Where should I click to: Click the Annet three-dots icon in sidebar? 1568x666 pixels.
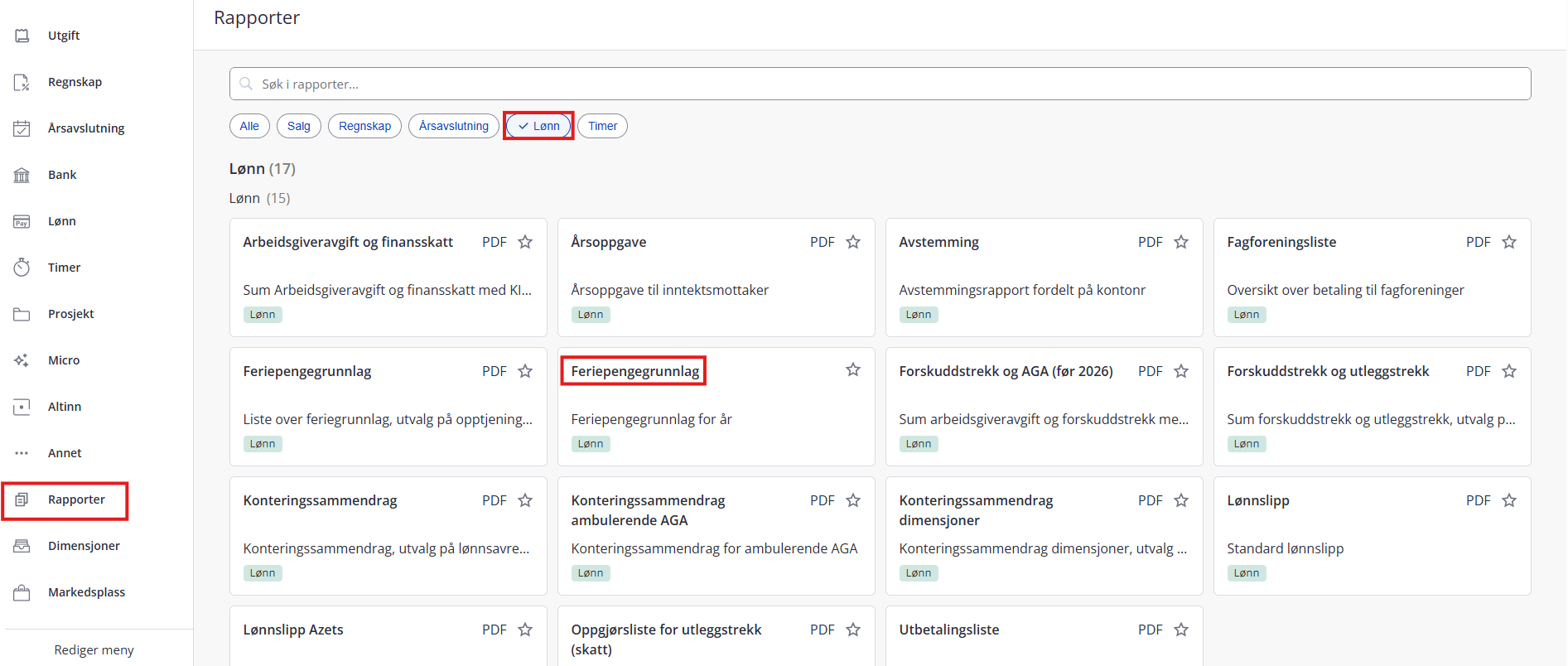coord(22,453)
